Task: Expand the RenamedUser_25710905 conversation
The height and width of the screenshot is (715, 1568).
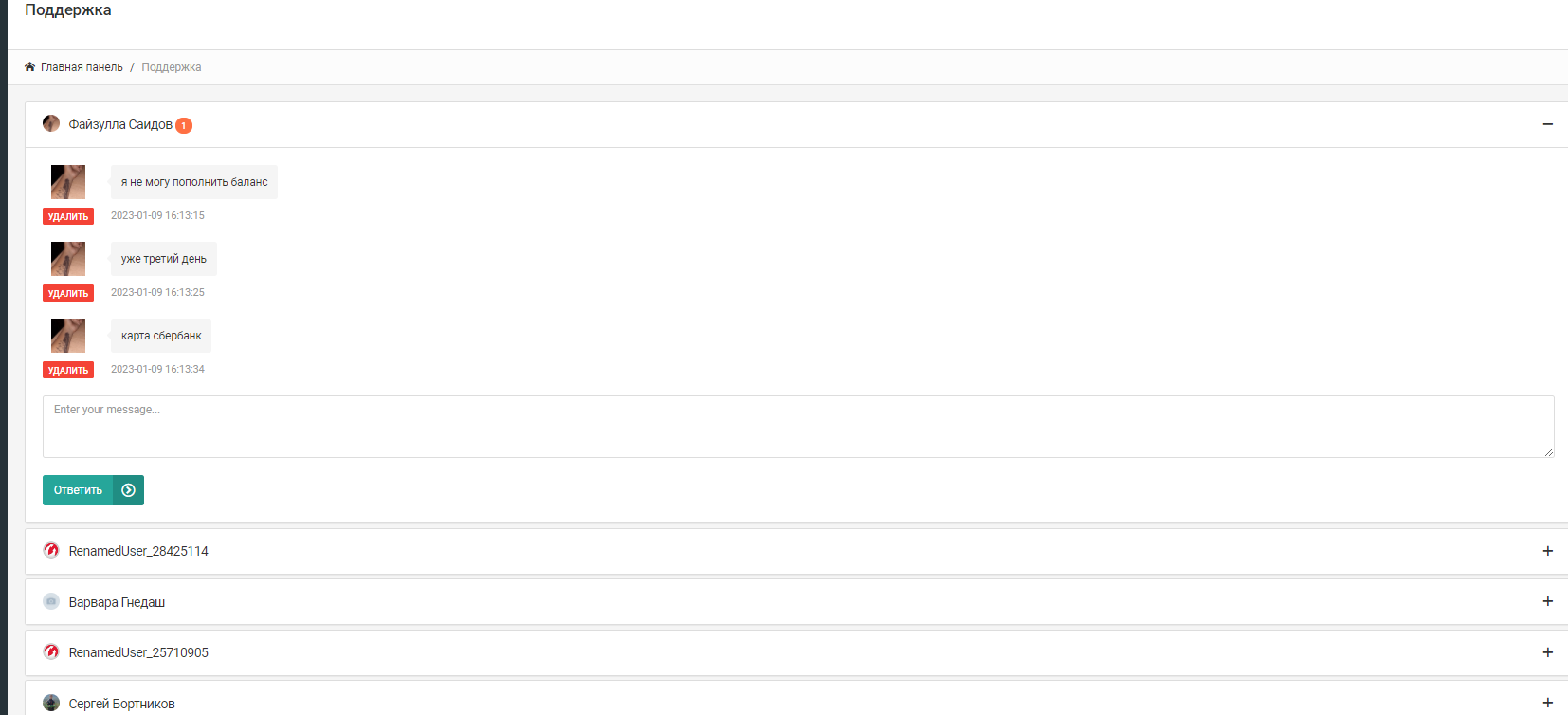Action: 1547,652
